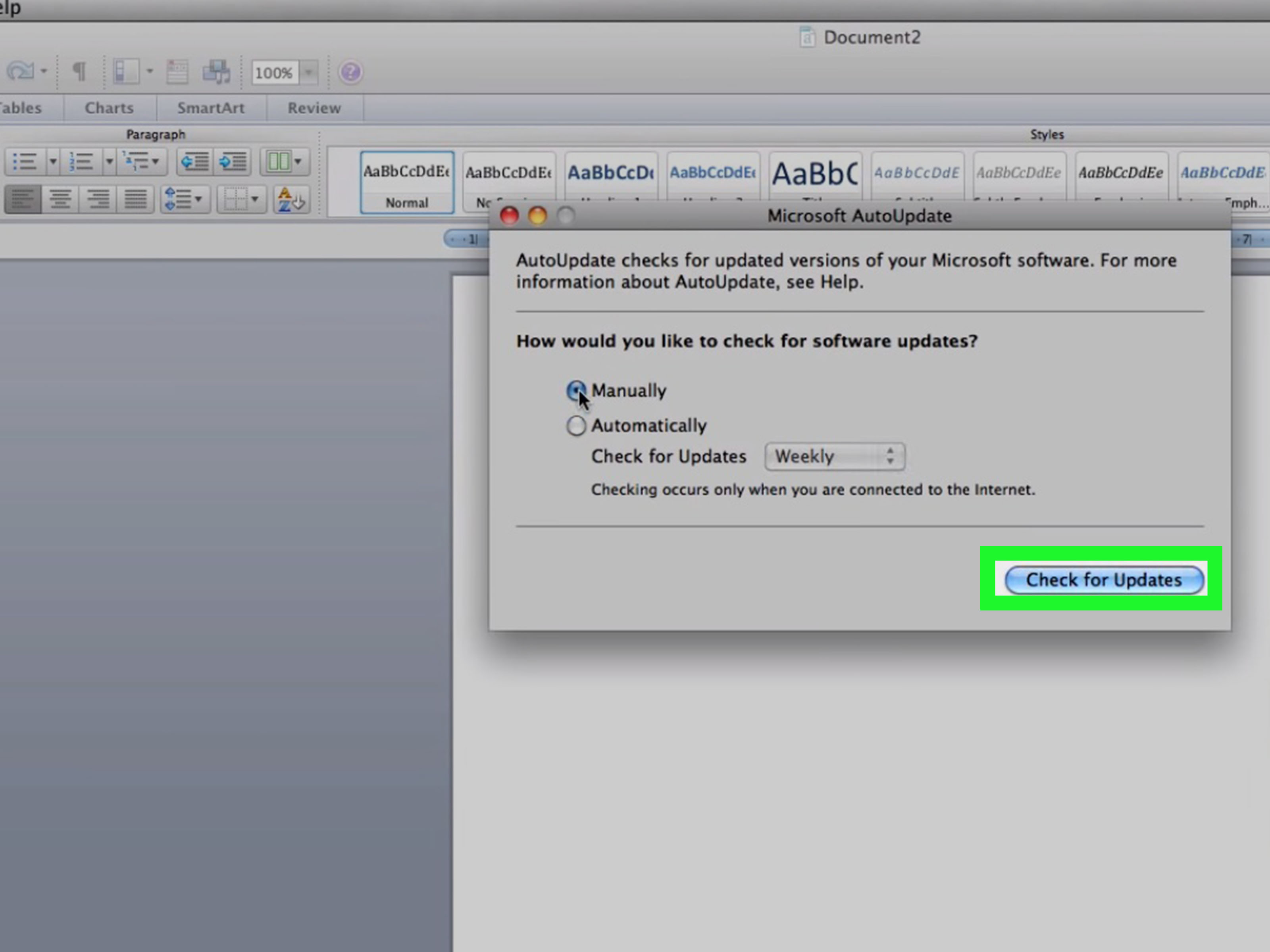Select the Manually radio button

coord(576,391)
